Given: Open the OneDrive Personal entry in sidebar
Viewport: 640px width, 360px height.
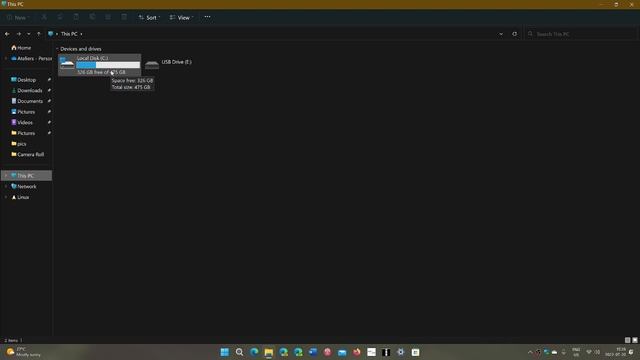Looking at the screenshot, I should (x=31, y=58).
